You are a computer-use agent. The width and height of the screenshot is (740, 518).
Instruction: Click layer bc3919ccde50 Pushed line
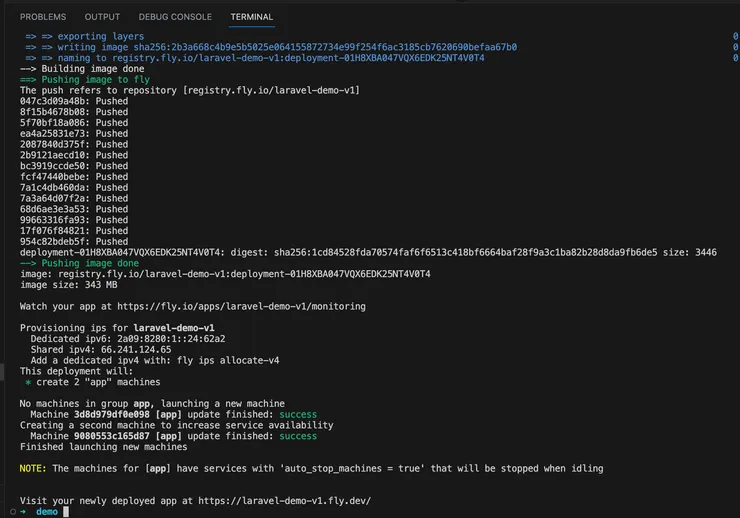74,166
